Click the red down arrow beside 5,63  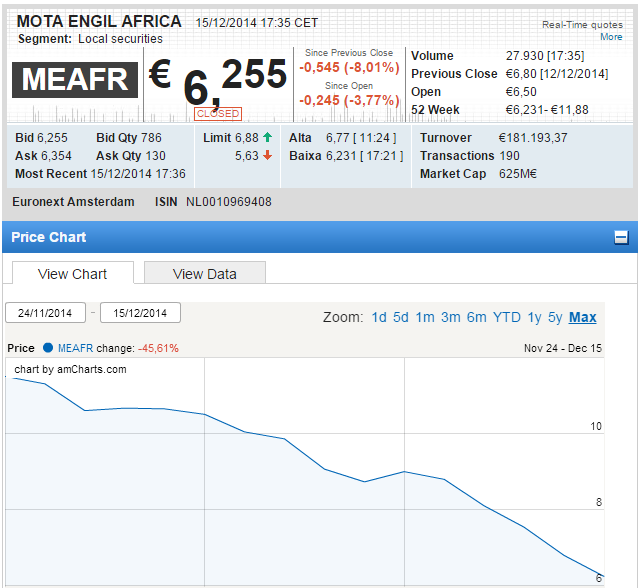pos(267,155)
